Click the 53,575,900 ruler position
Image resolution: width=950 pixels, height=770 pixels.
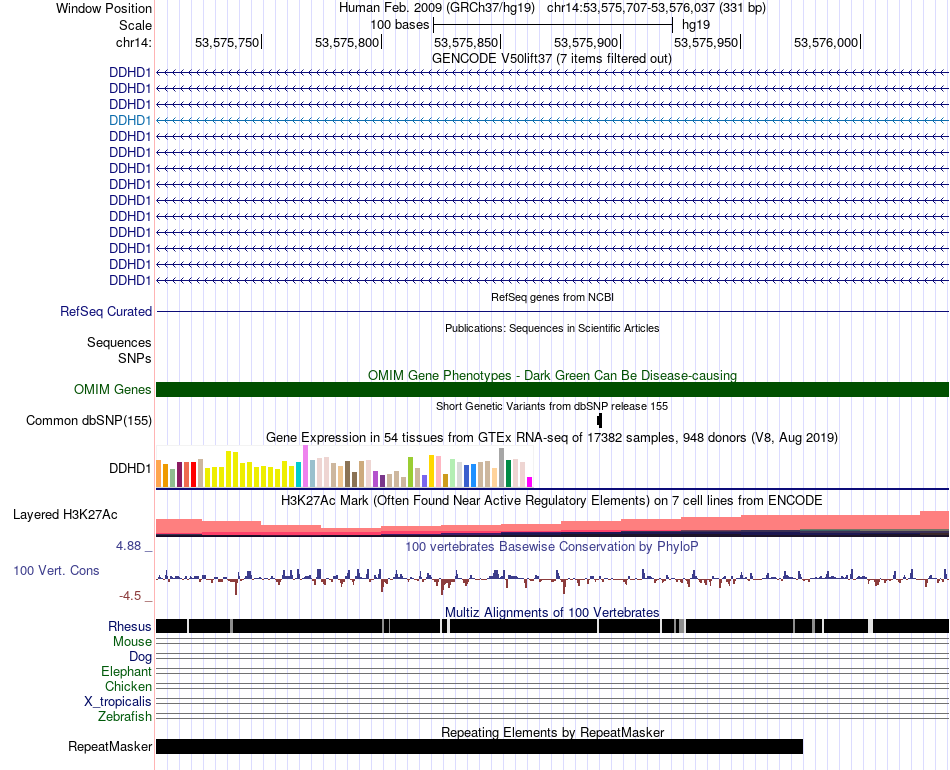pyautogui.click(x=586, y=42)
